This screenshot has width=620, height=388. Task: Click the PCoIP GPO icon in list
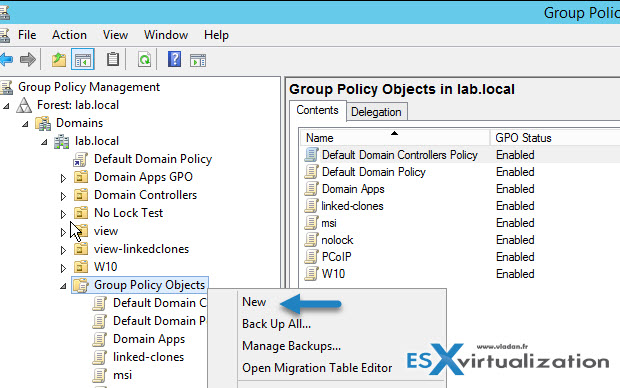click(311, 257)
